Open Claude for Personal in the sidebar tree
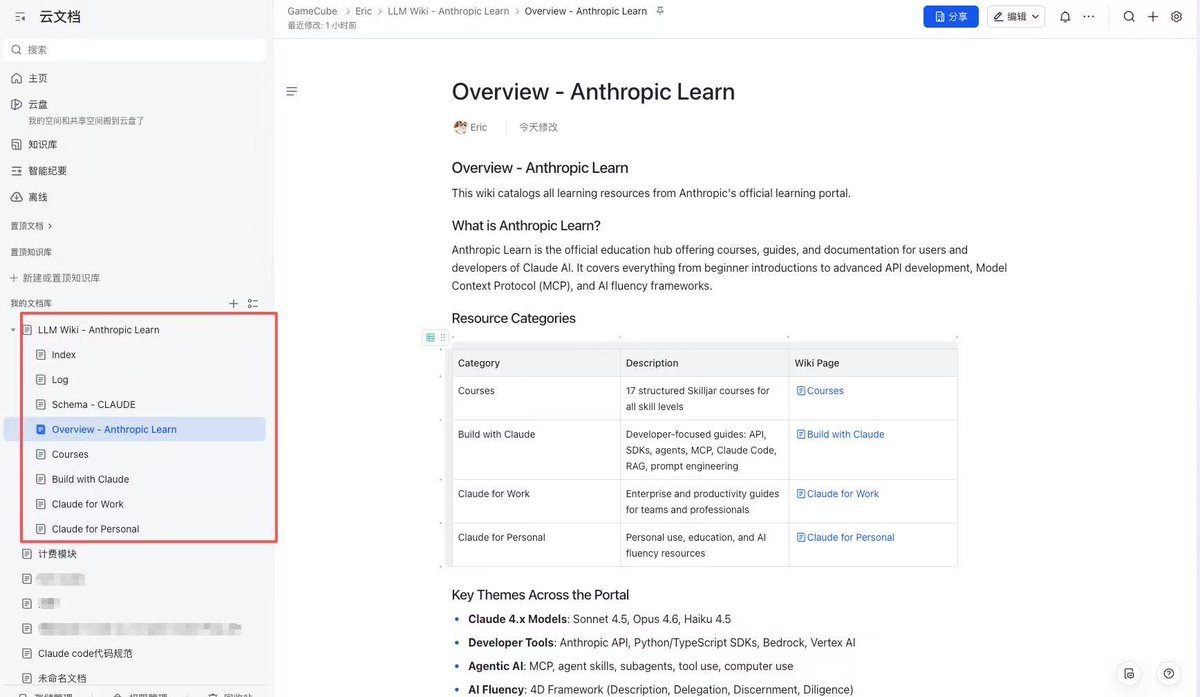 click(x=95, y=529)
